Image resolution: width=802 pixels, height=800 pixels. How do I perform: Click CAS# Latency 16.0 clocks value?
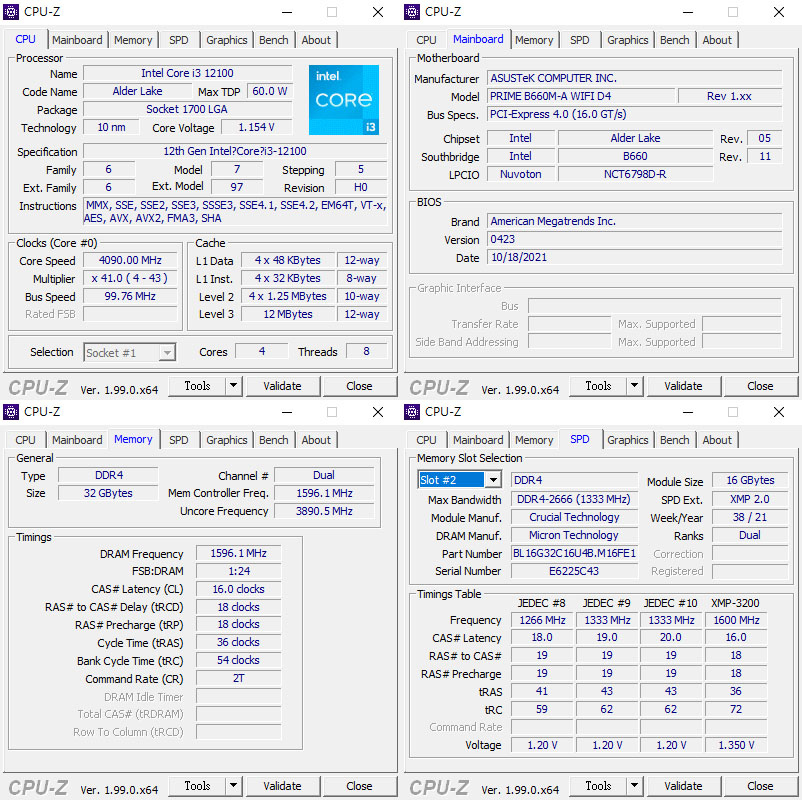[238, 589]
